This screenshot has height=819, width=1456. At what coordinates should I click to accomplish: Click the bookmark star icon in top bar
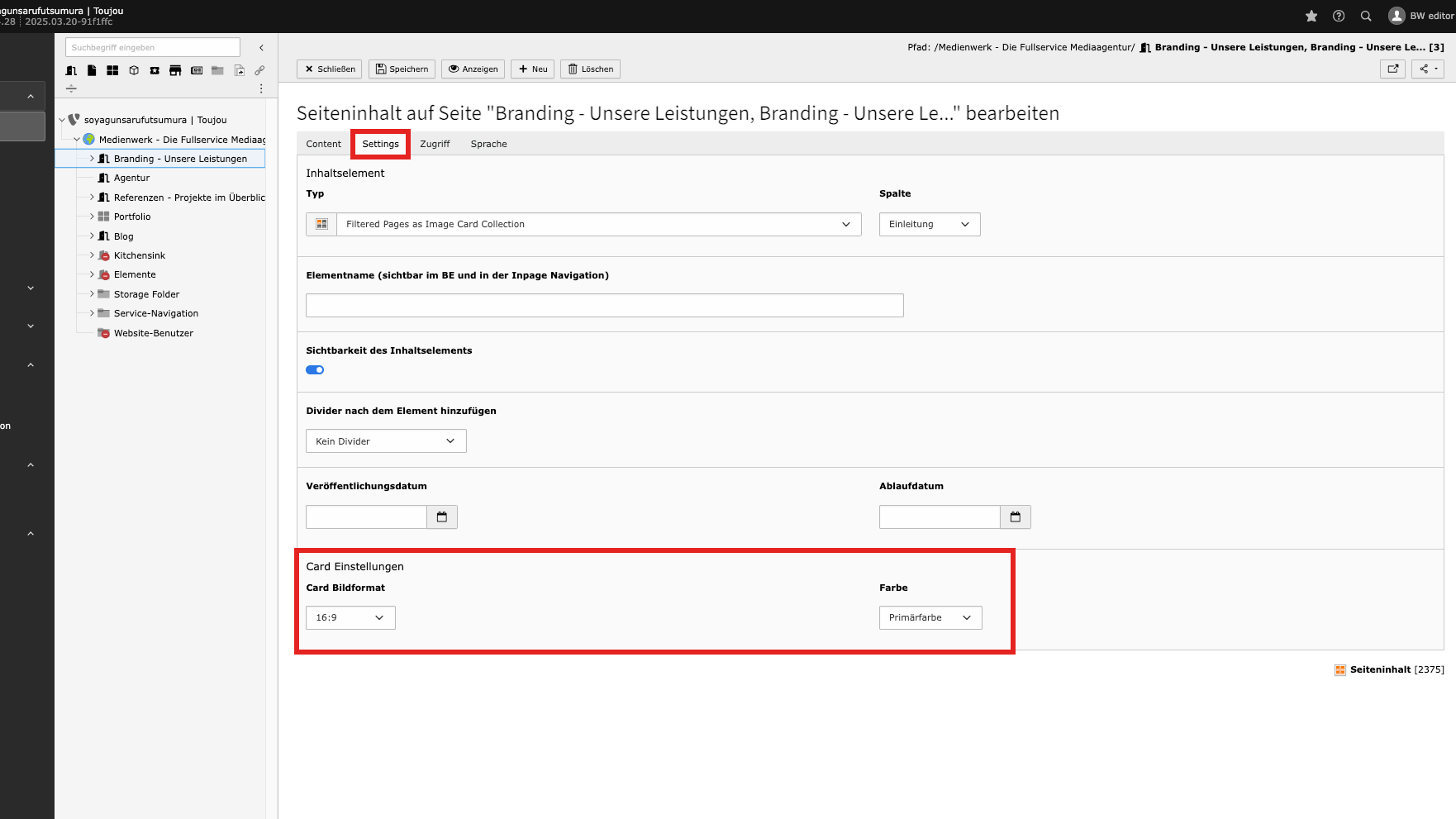click(x=1311, y=16)
